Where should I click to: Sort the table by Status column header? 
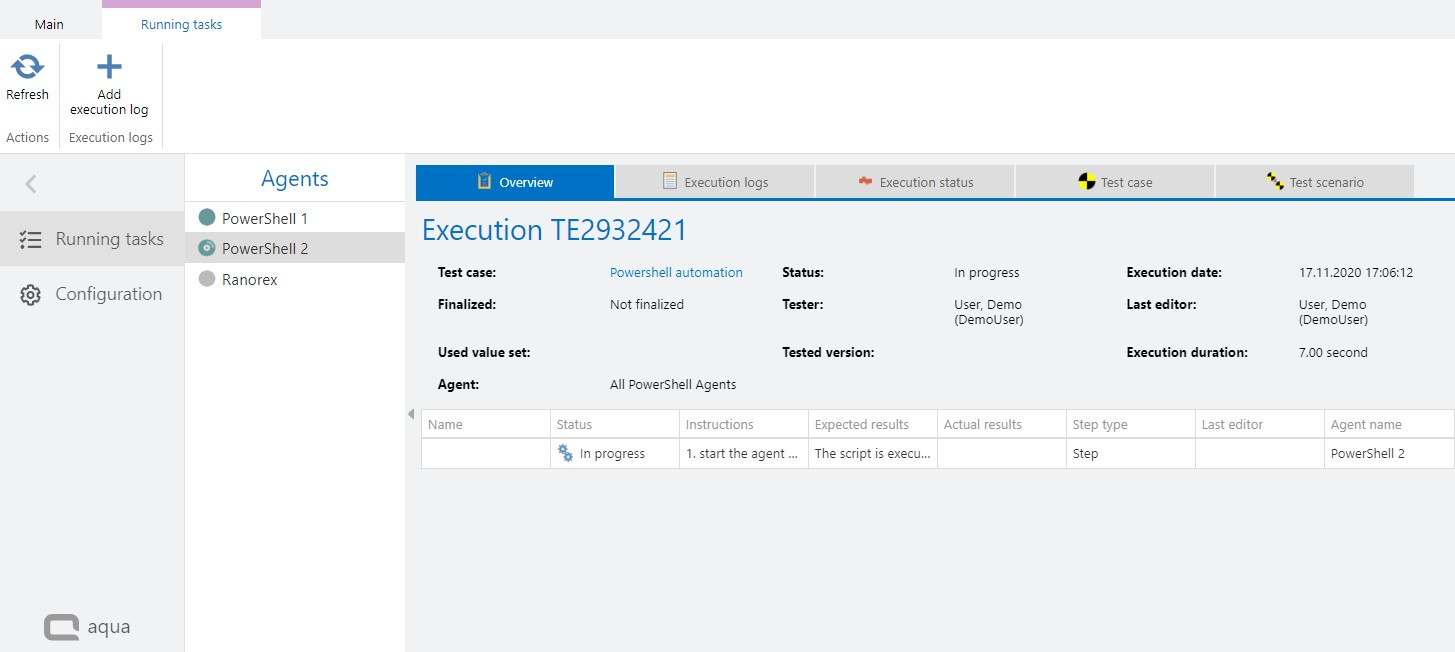coord(575,424)
